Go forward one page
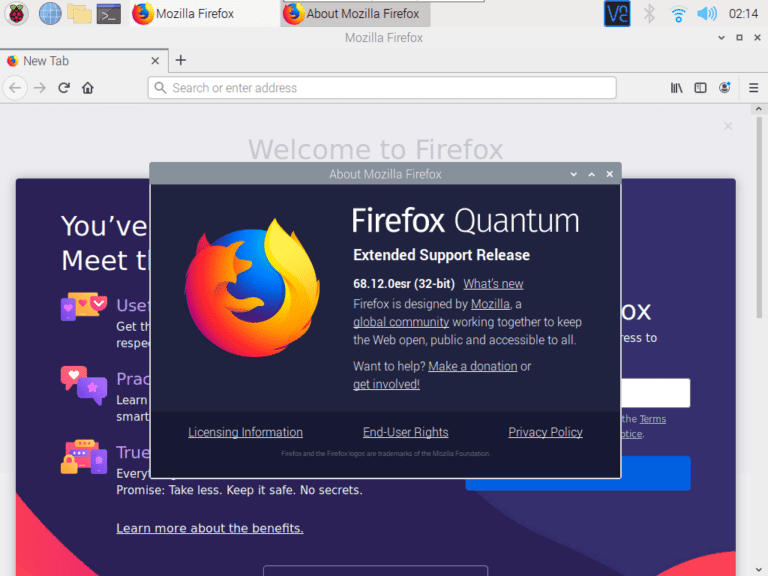This screenshot has width=768, height=576. coord(40,88)
